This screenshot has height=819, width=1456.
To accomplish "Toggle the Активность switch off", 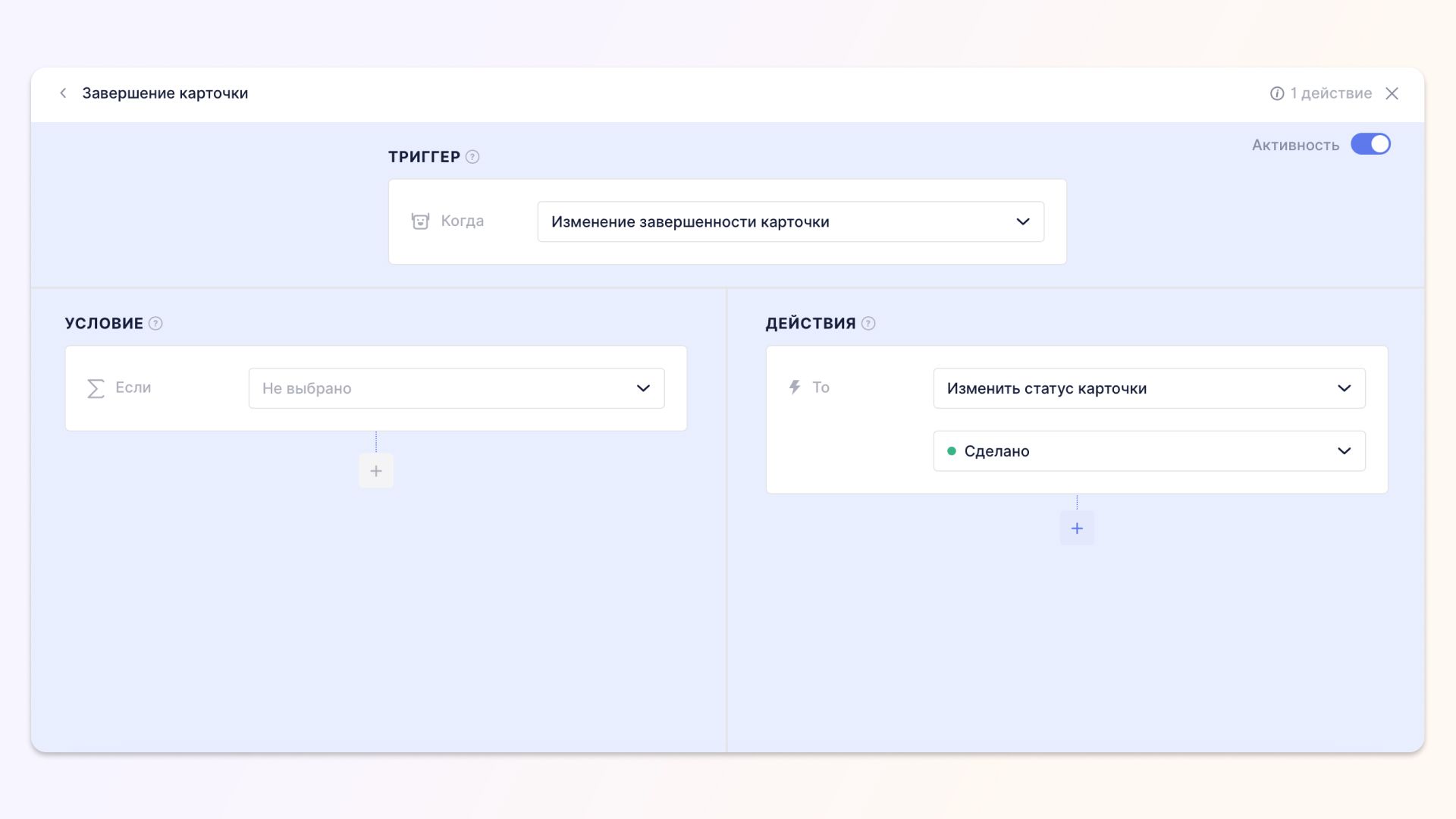I will (x=1370, y=144).
